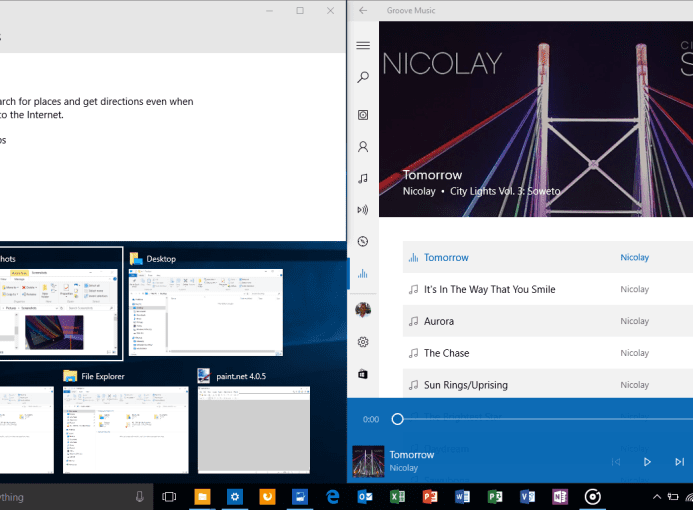The height and width of the screenshot is (510, 693).
Task: Open OneNote from the taskbar
Action: pyautogui.click(x=560, y=497)
